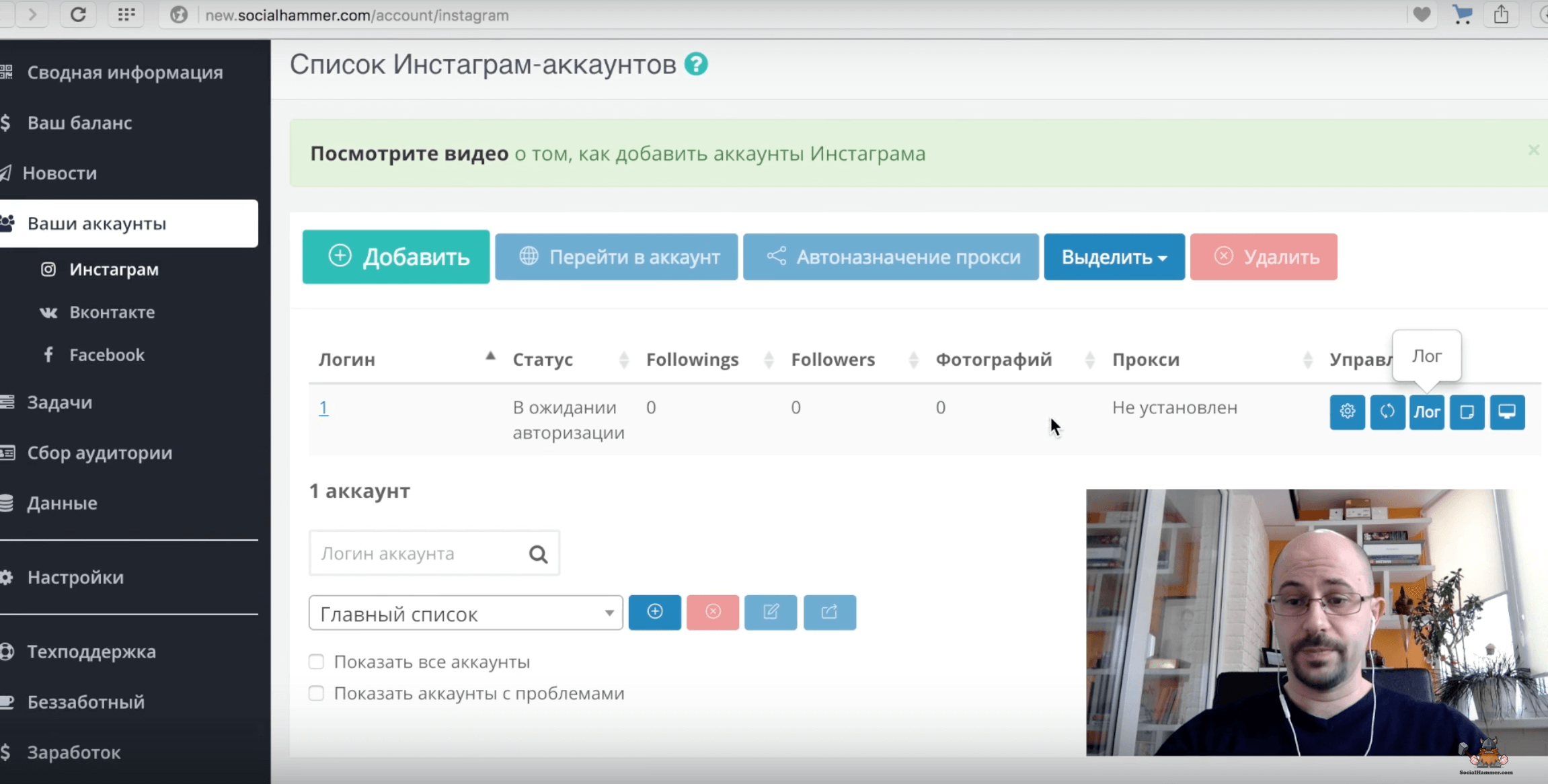The image size is (1548, 784).
Task: Click the share icon in browser toolbar
Action: 1501,14
